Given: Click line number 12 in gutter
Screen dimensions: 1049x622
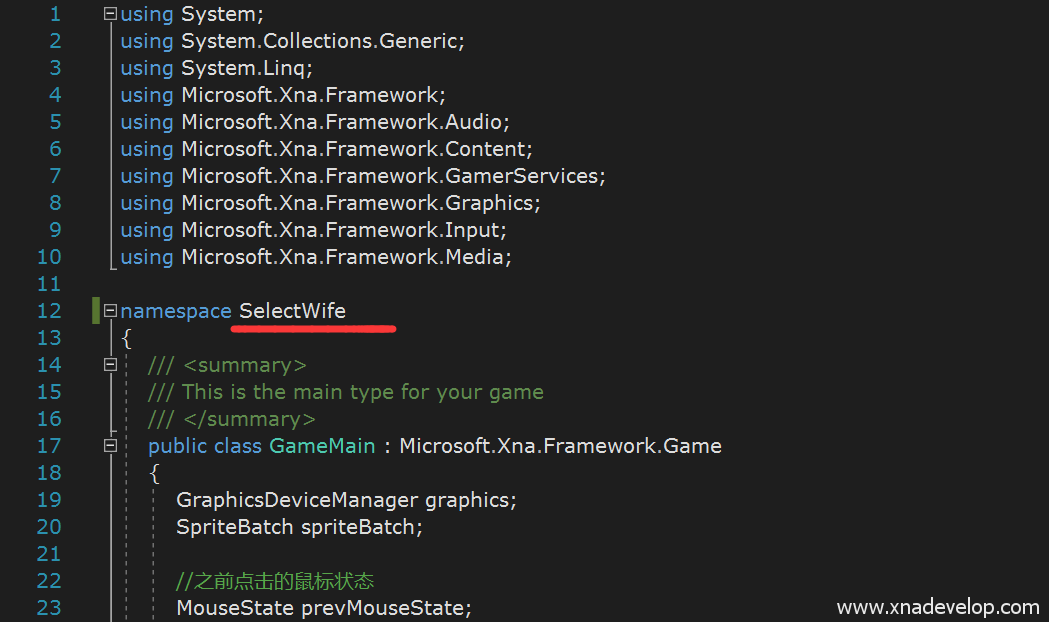Looking at the screenshot, I should coord(49,311).
